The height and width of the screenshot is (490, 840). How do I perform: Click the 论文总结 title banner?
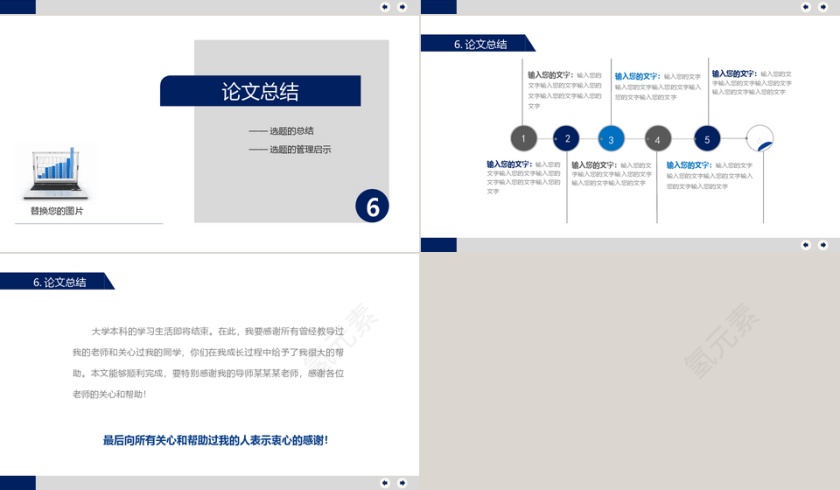click(x=260, y=91)
